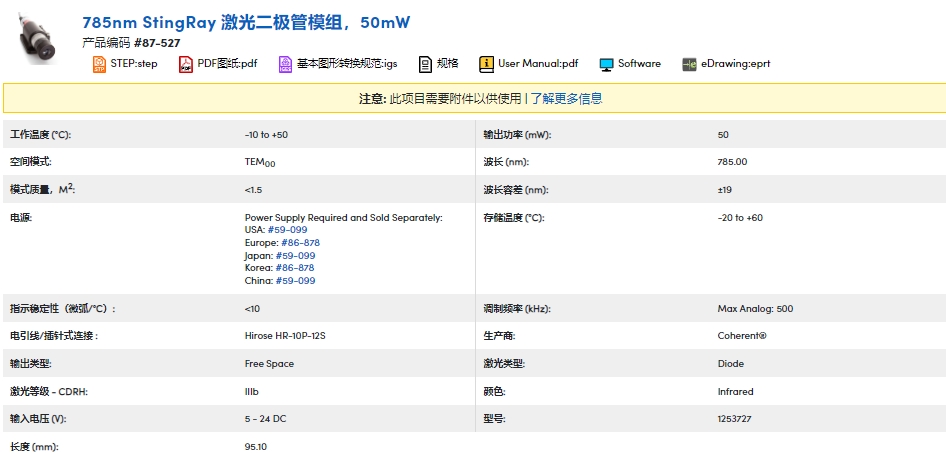Open the 785nm StingRay product title
Screen dimensions: 946x453
246,22
